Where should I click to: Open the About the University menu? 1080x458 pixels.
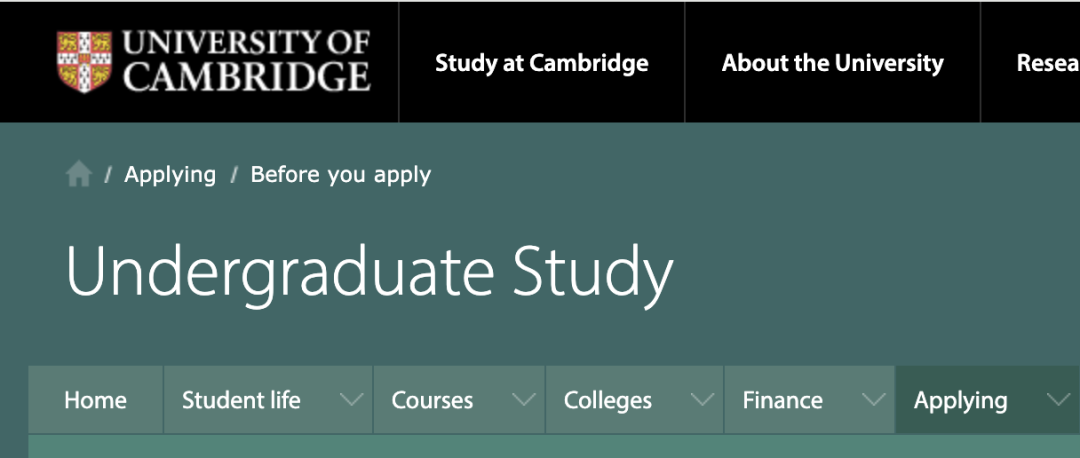pos(832,63)
